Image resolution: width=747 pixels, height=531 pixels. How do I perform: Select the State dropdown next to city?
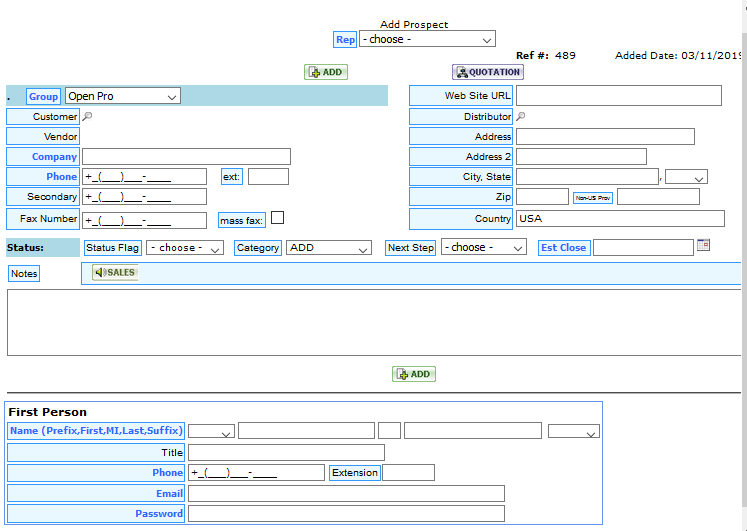[x=686, y=177]
